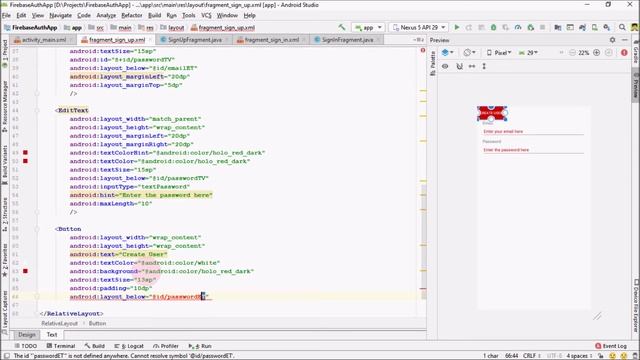Open the Analyze menu

point(106,15)
